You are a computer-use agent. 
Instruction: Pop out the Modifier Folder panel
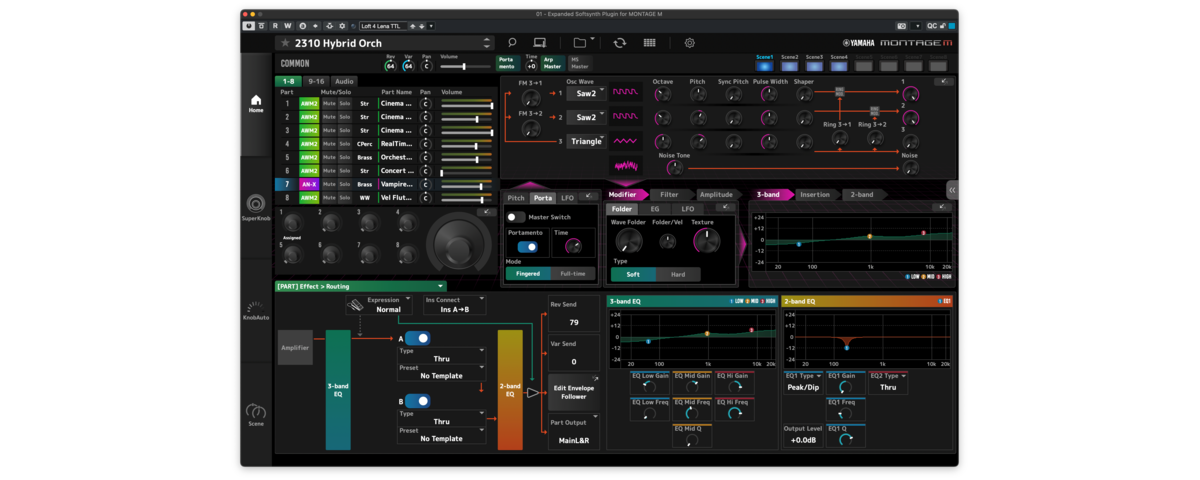click(x=725, y=208)
